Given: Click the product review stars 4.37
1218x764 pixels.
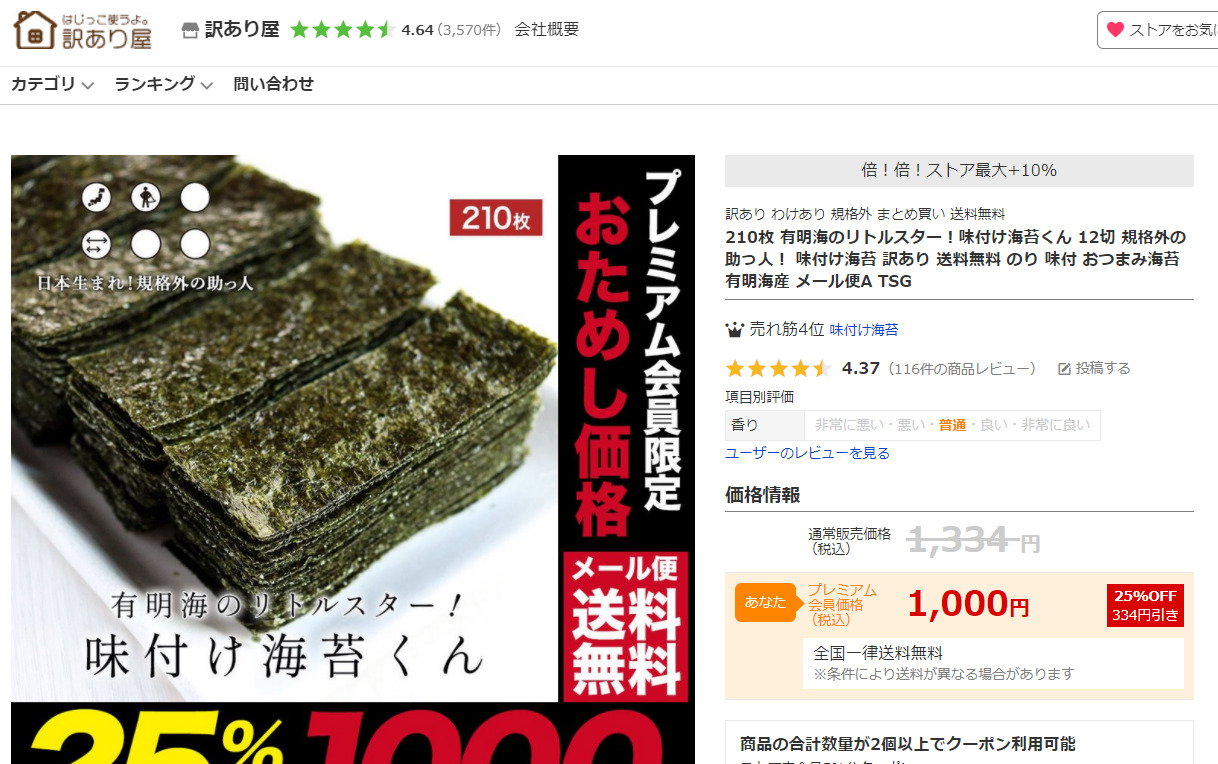Looking at the screenshot, I should [x=779, y=368].
